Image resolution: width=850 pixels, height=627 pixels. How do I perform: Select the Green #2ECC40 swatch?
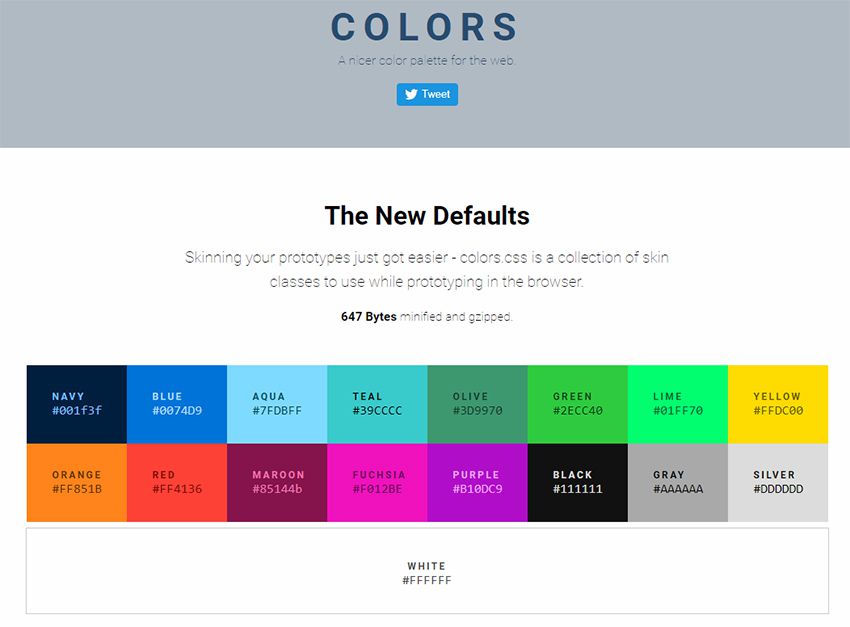[577, 404]
